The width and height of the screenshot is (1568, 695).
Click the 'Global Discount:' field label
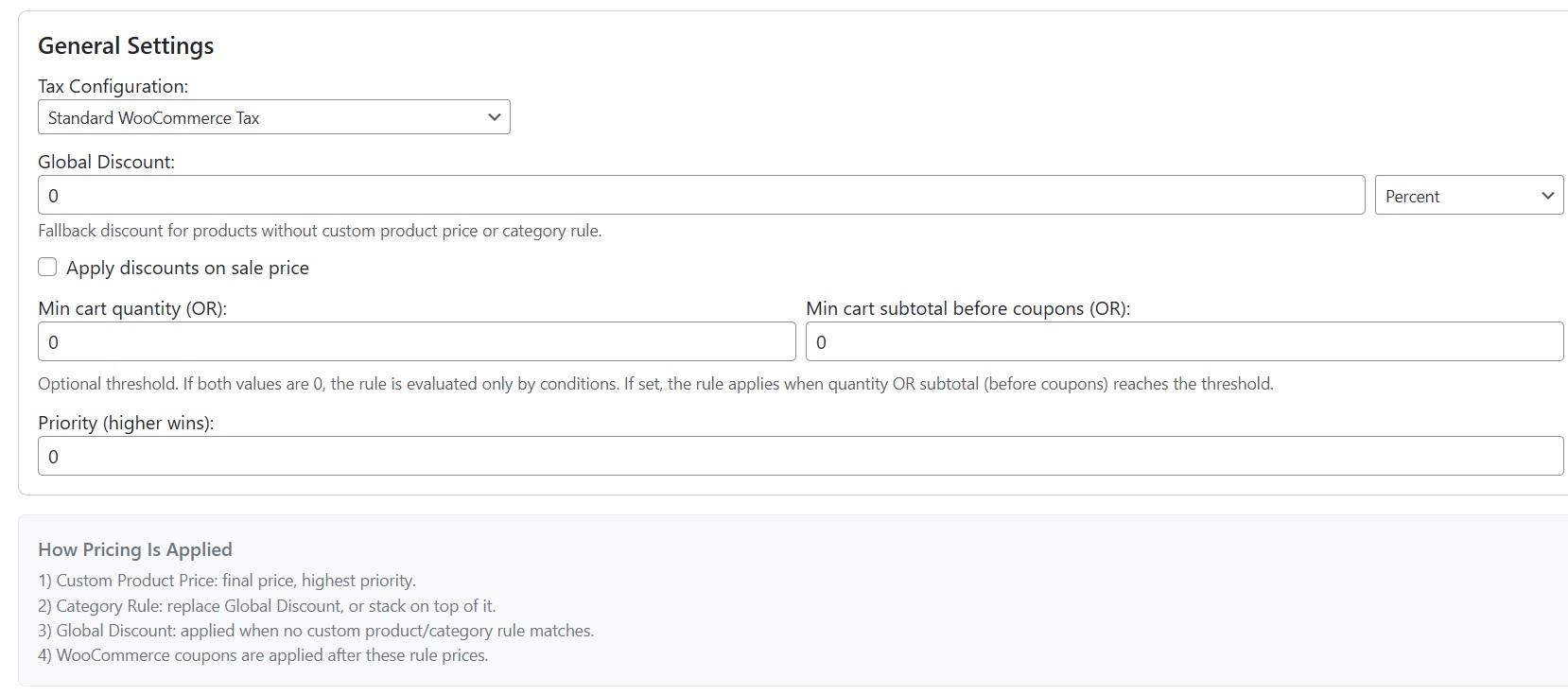[106, 162]
